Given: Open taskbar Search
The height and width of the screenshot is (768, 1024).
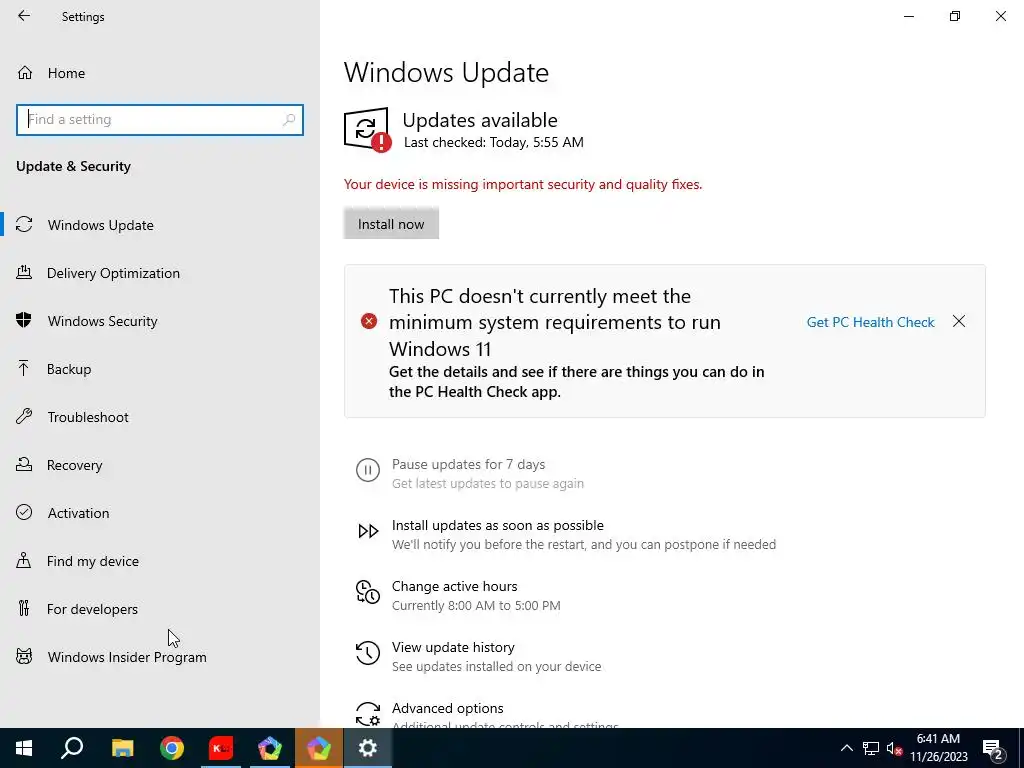Looking at the screenshot, I should click(x=72, y=748).
